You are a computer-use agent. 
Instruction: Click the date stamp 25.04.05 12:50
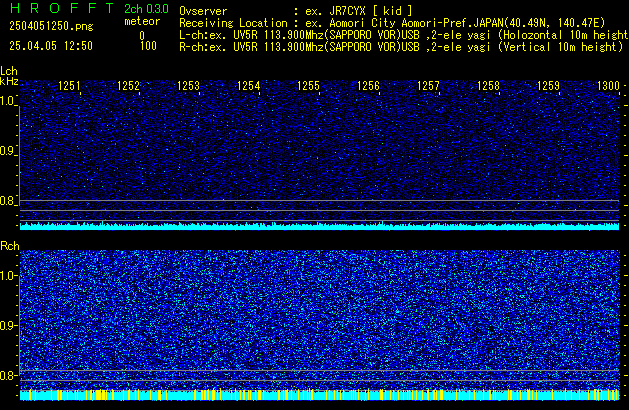point(51,46)
